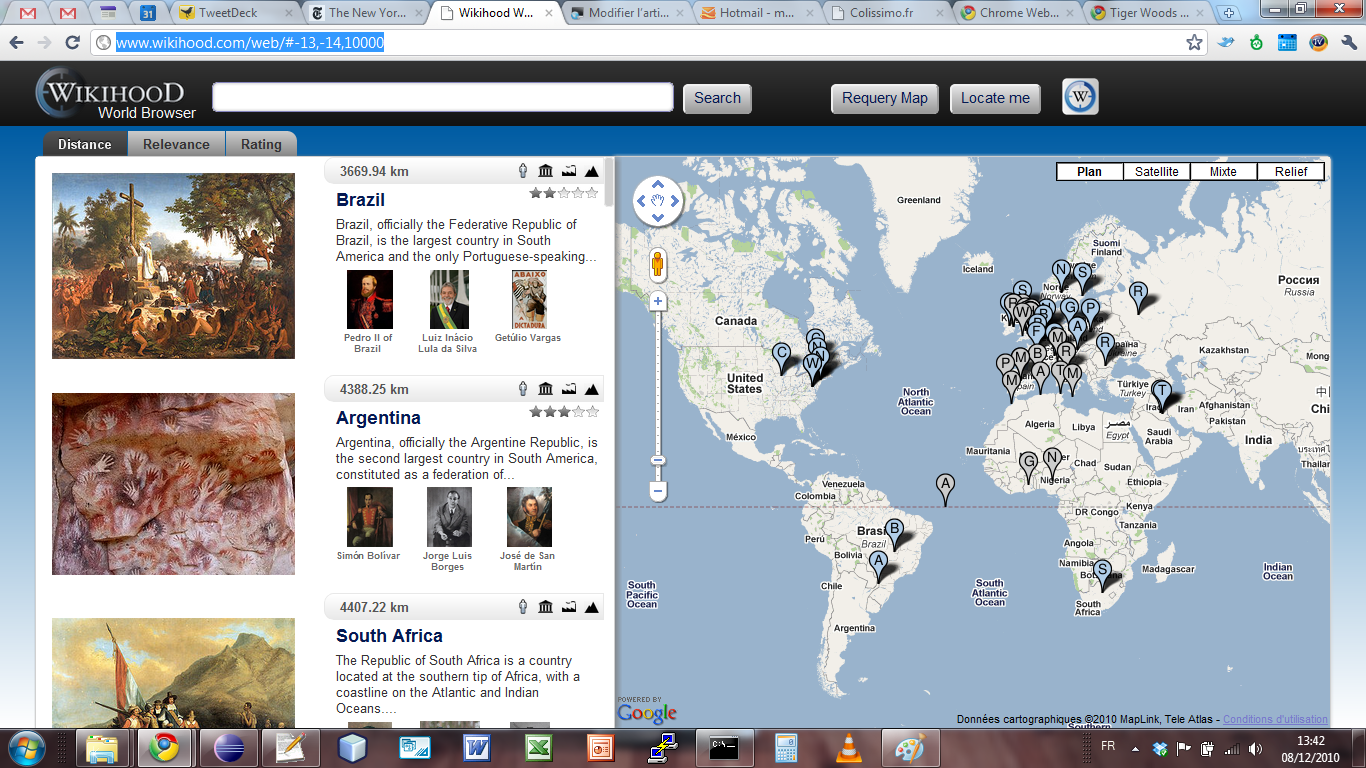
Task: Click the Wikihood search input field
Action: 443,97
